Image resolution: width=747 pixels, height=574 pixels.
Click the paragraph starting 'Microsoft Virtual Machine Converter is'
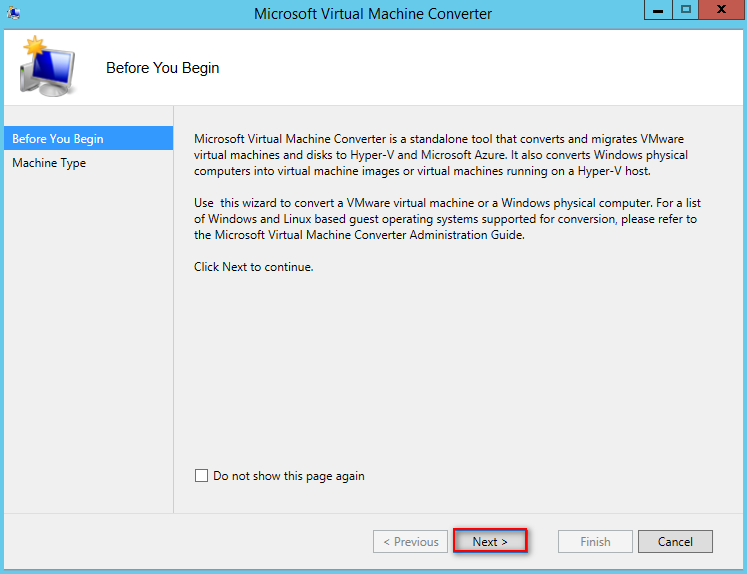[441, 155]
